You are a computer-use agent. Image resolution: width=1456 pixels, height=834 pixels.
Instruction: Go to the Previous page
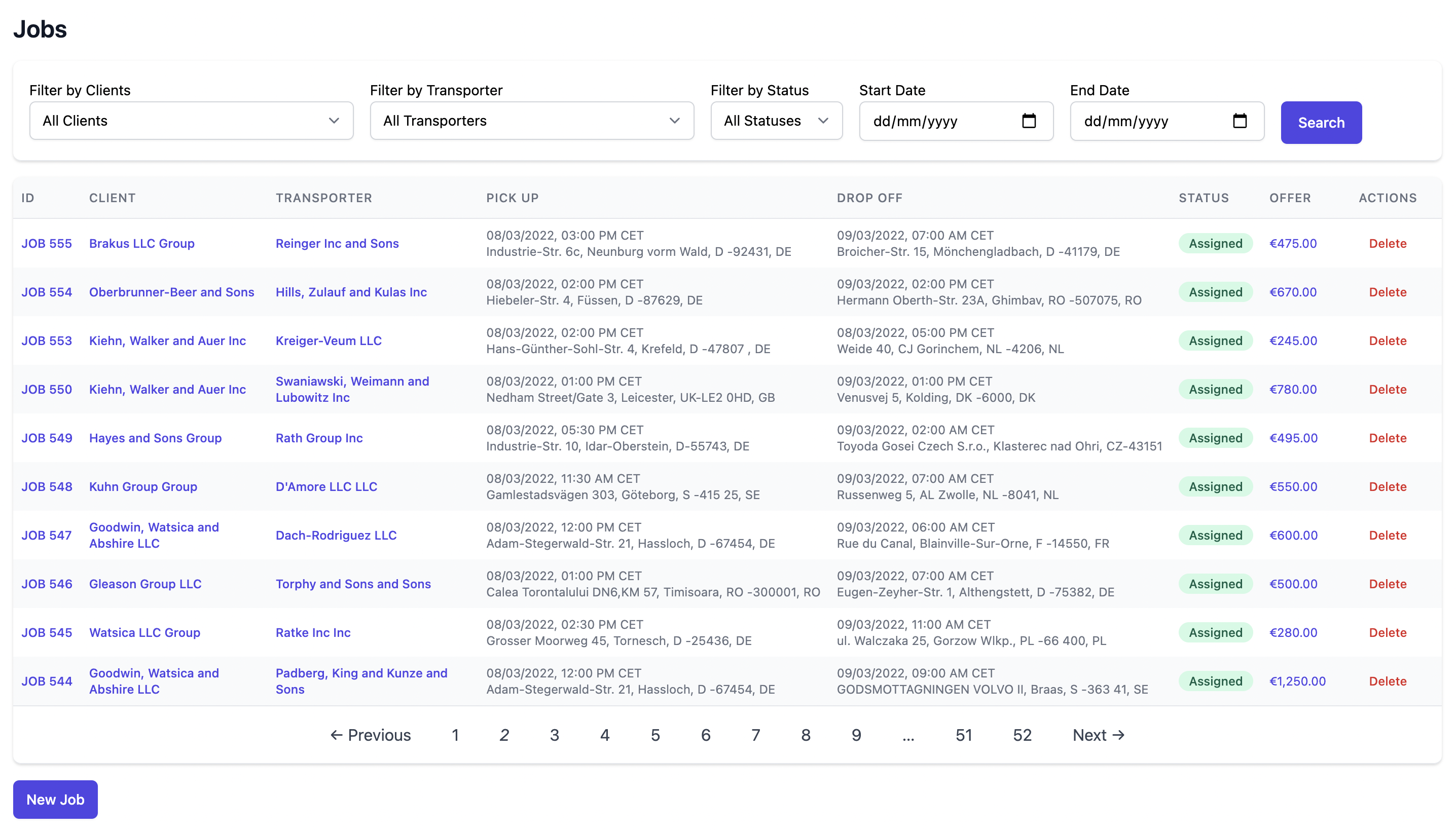[370, 735]
